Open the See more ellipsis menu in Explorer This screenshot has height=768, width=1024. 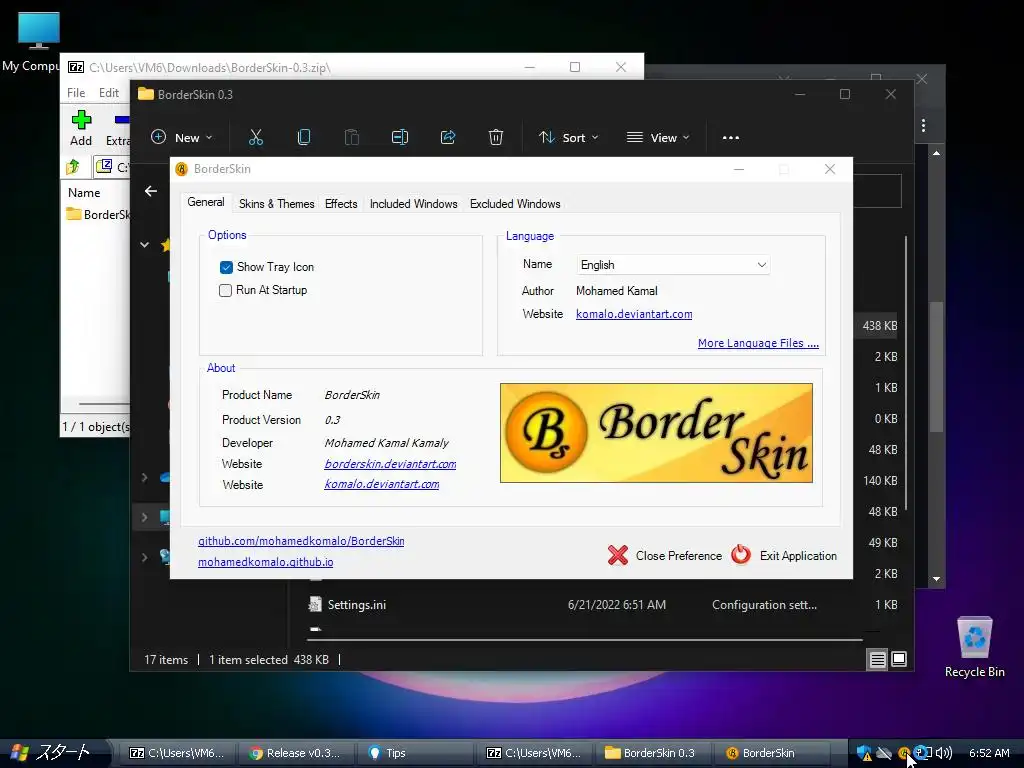[x=731, y=138]
